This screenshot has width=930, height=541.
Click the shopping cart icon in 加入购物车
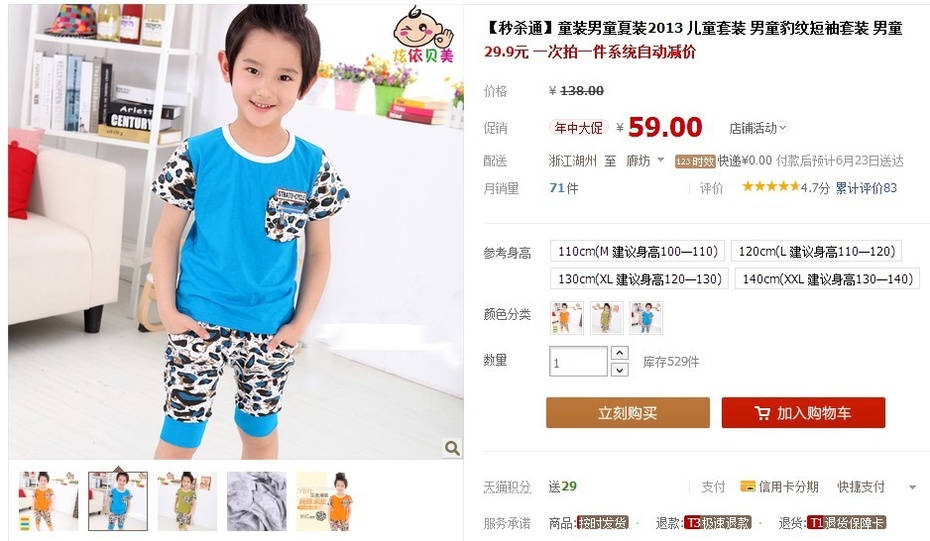click(x=762, y=413)
